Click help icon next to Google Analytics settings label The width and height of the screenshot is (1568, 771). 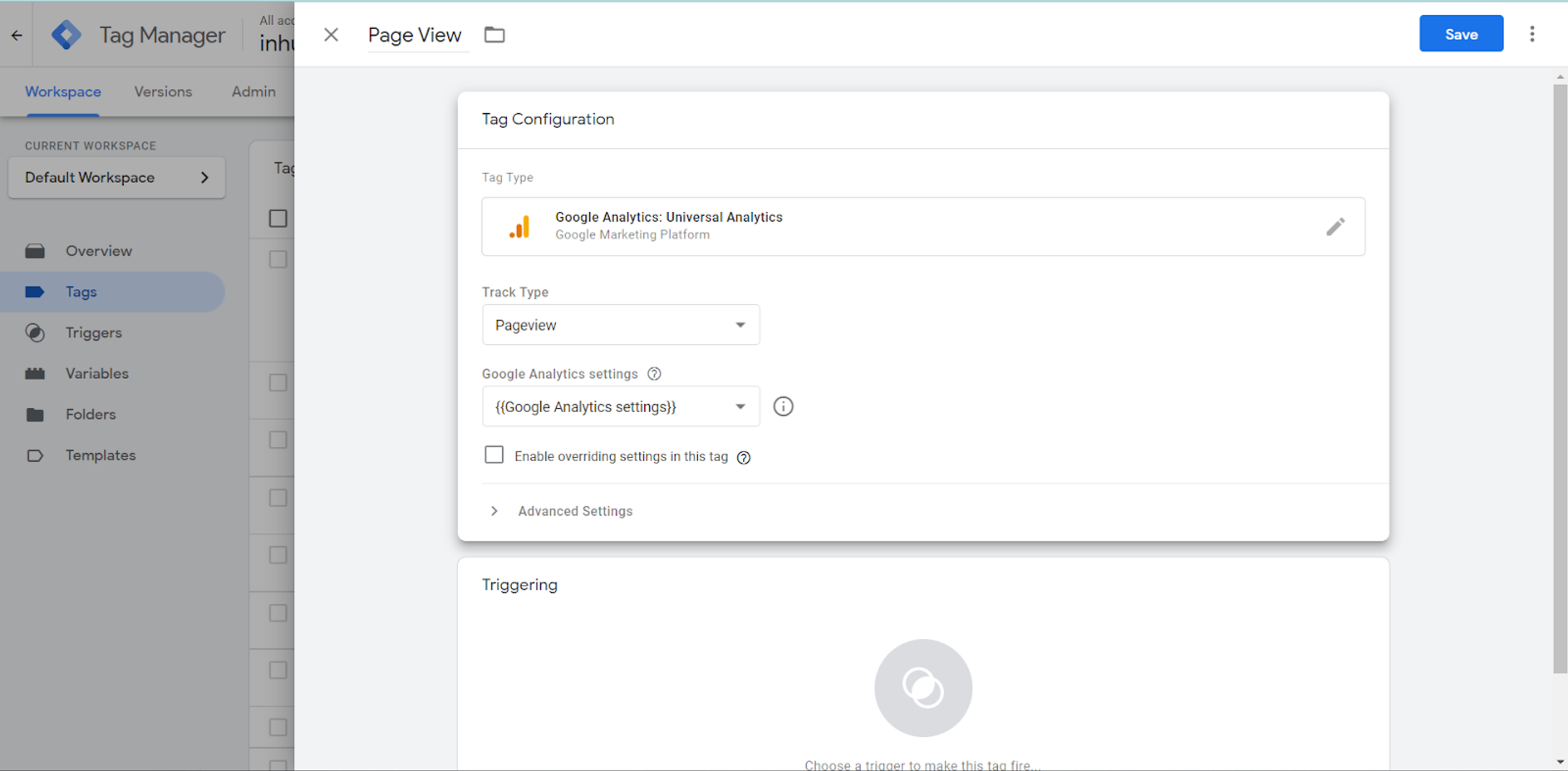[x=654, y=374]
